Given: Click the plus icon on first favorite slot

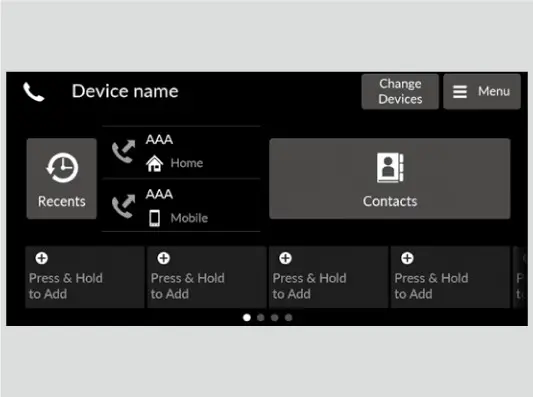Looking at the screenshot, I should pyautogui.click(x=41, y=258).
